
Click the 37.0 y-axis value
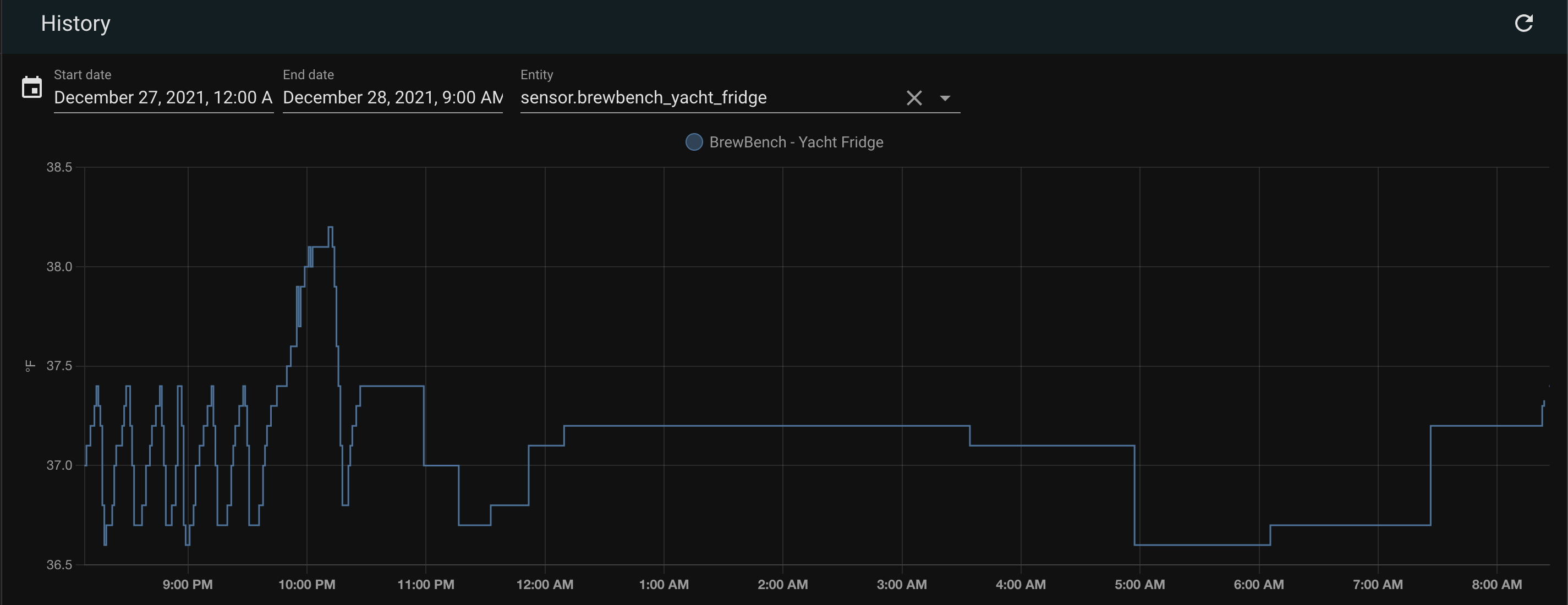point(59,465)
